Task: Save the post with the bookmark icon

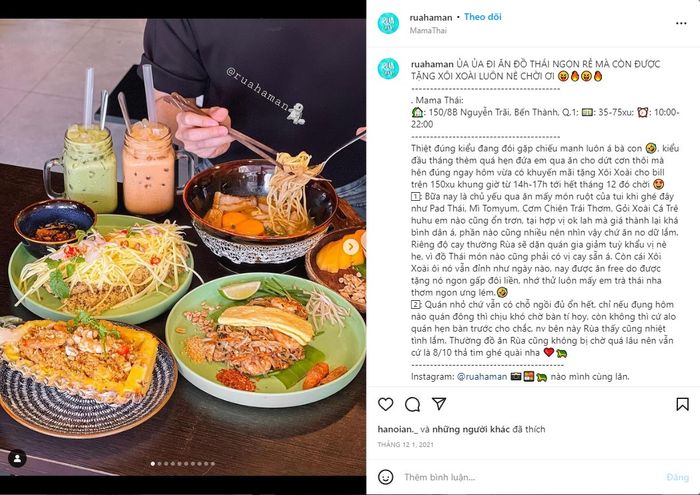Action: coord(682,404)
